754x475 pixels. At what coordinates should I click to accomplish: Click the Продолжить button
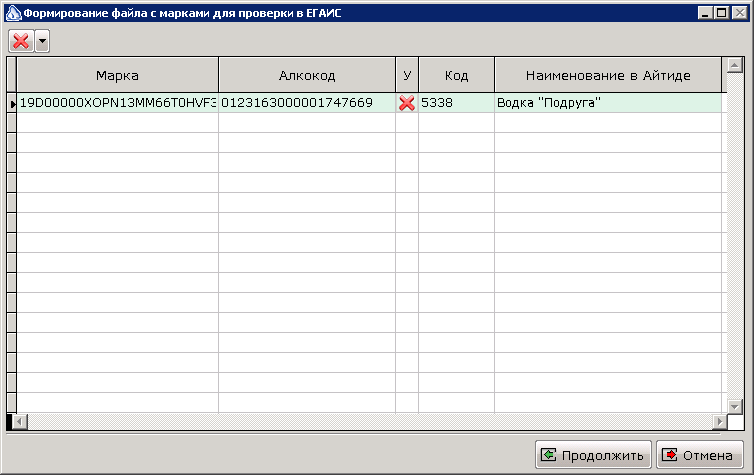click(x=593, y=455)
